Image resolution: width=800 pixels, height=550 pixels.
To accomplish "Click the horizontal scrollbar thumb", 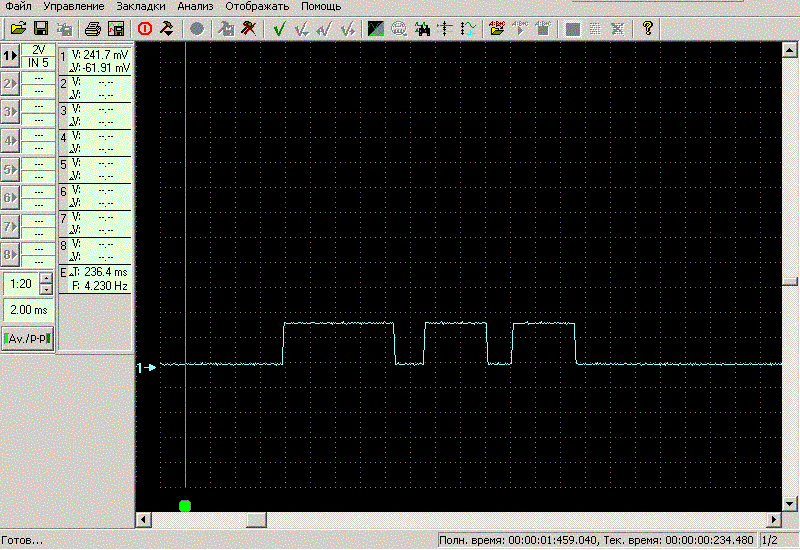I will point(257,520).
